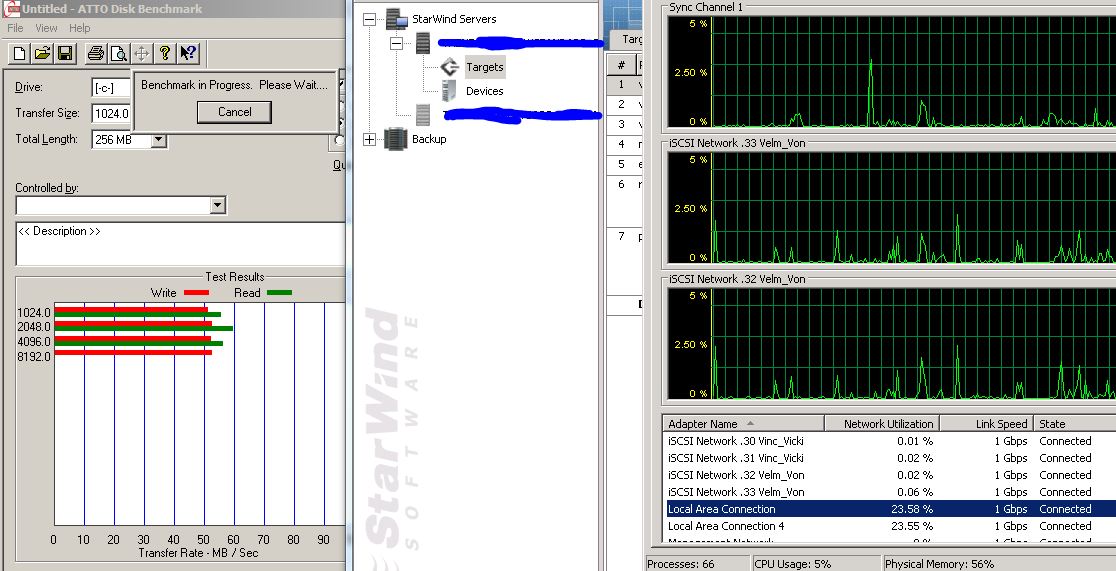Click the 0.06 % utilization value
The height and width of the screenshot is (571, 1116).
[x=915, y=492]
